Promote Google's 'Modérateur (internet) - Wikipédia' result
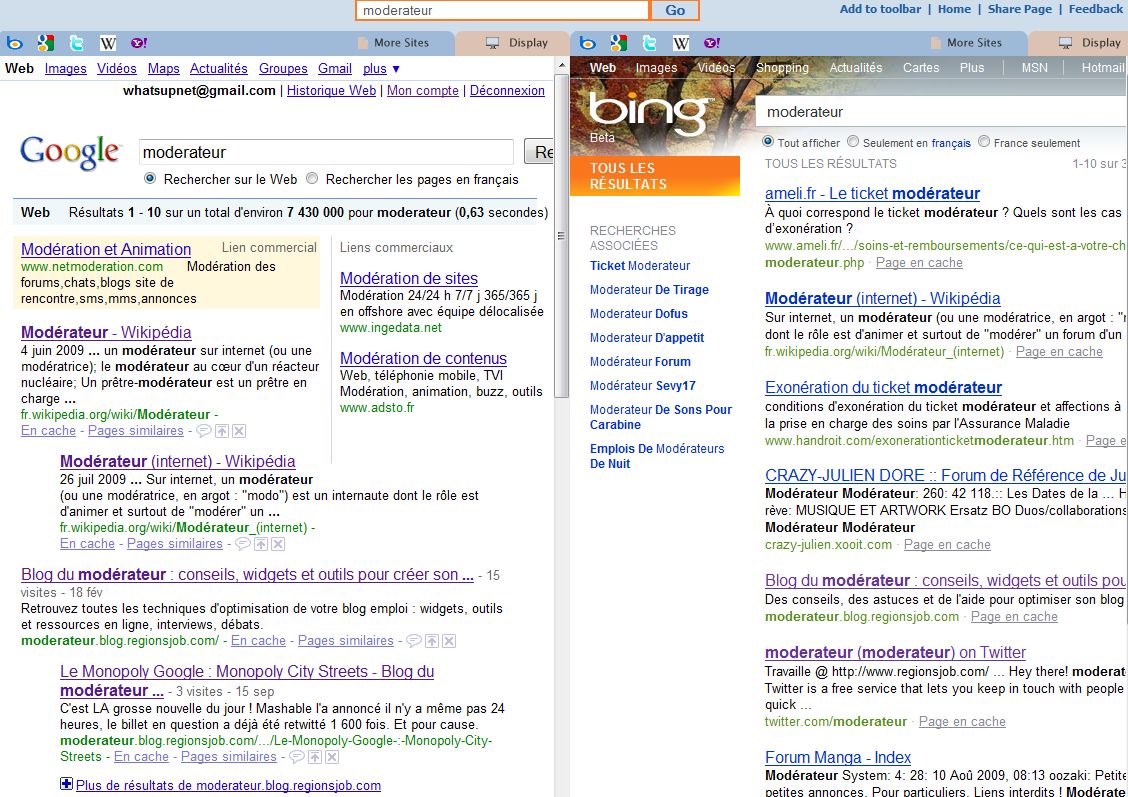 pyautogui.click(x=261, y=544)
